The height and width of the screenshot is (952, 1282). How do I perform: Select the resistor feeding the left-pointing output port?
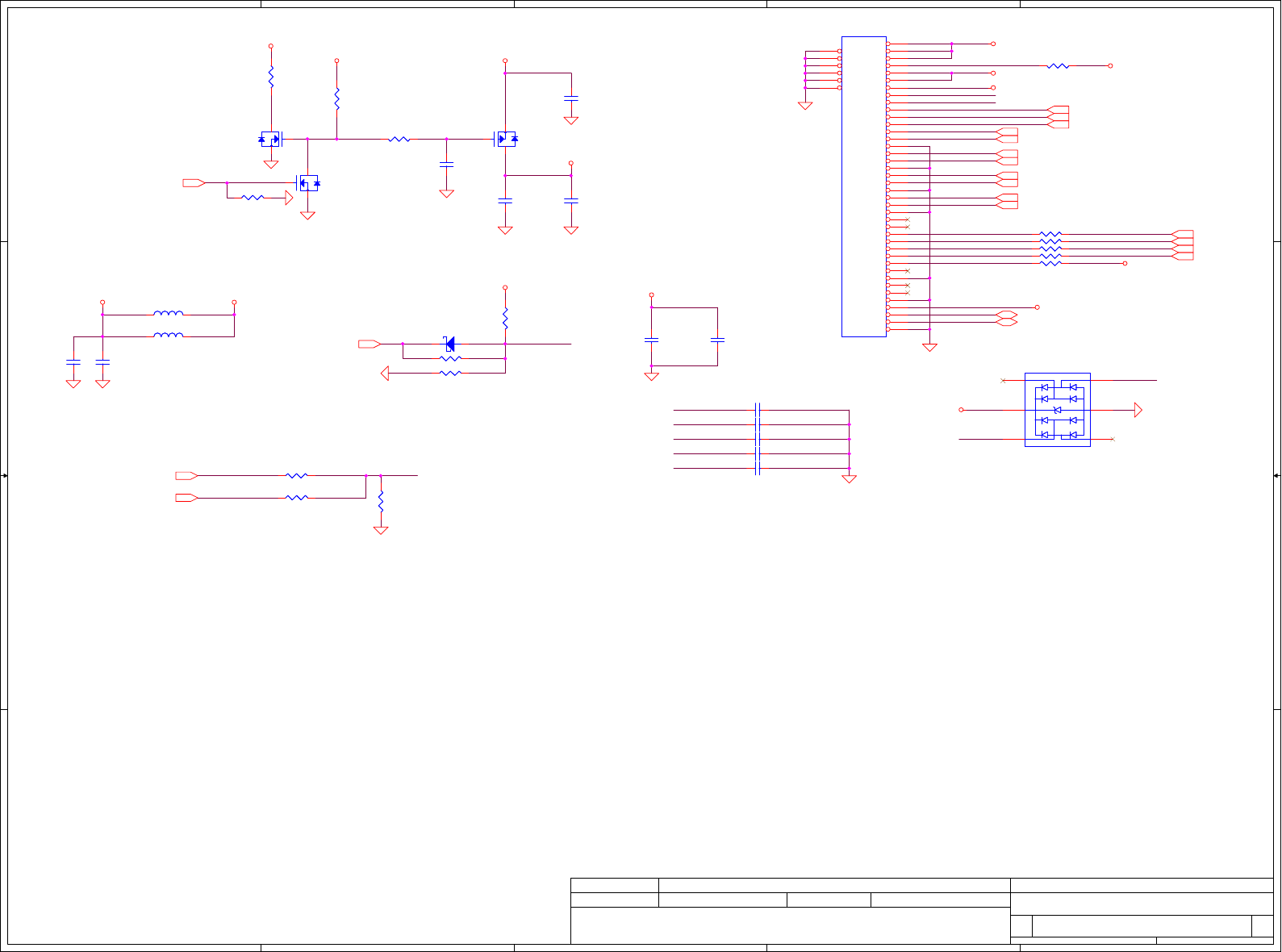(450, 373)
